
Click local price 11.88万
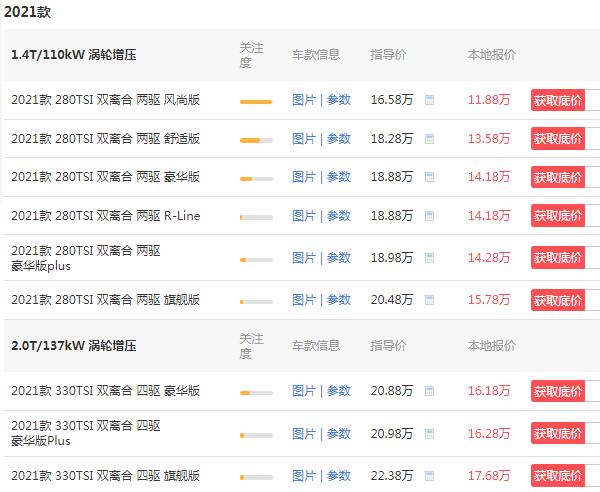[x=489, y=100]
